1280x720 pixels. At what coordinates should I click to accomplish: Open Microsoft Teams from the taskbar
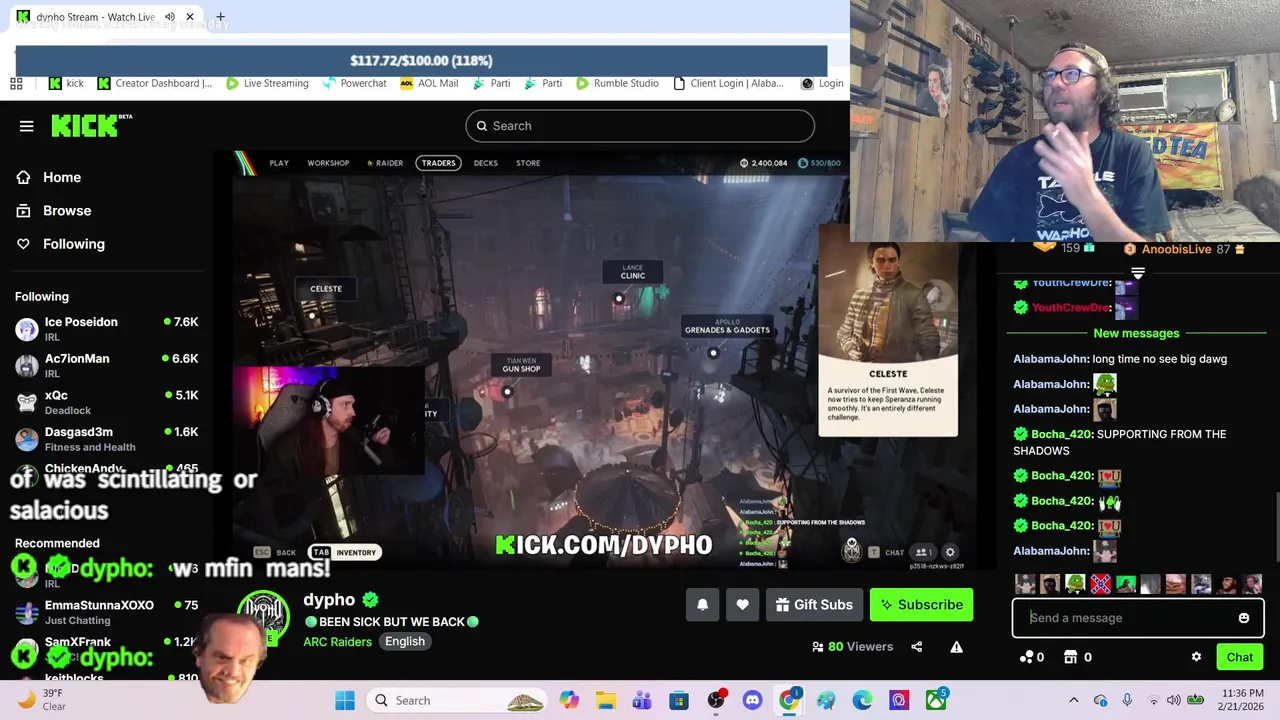[x=642, y=700]
